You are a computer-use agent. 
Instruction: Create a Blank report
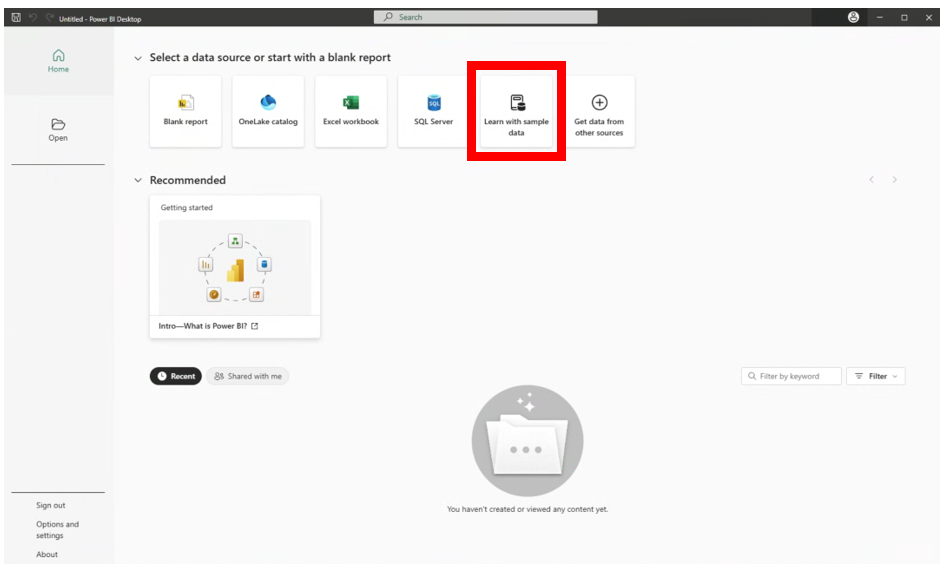186,112
